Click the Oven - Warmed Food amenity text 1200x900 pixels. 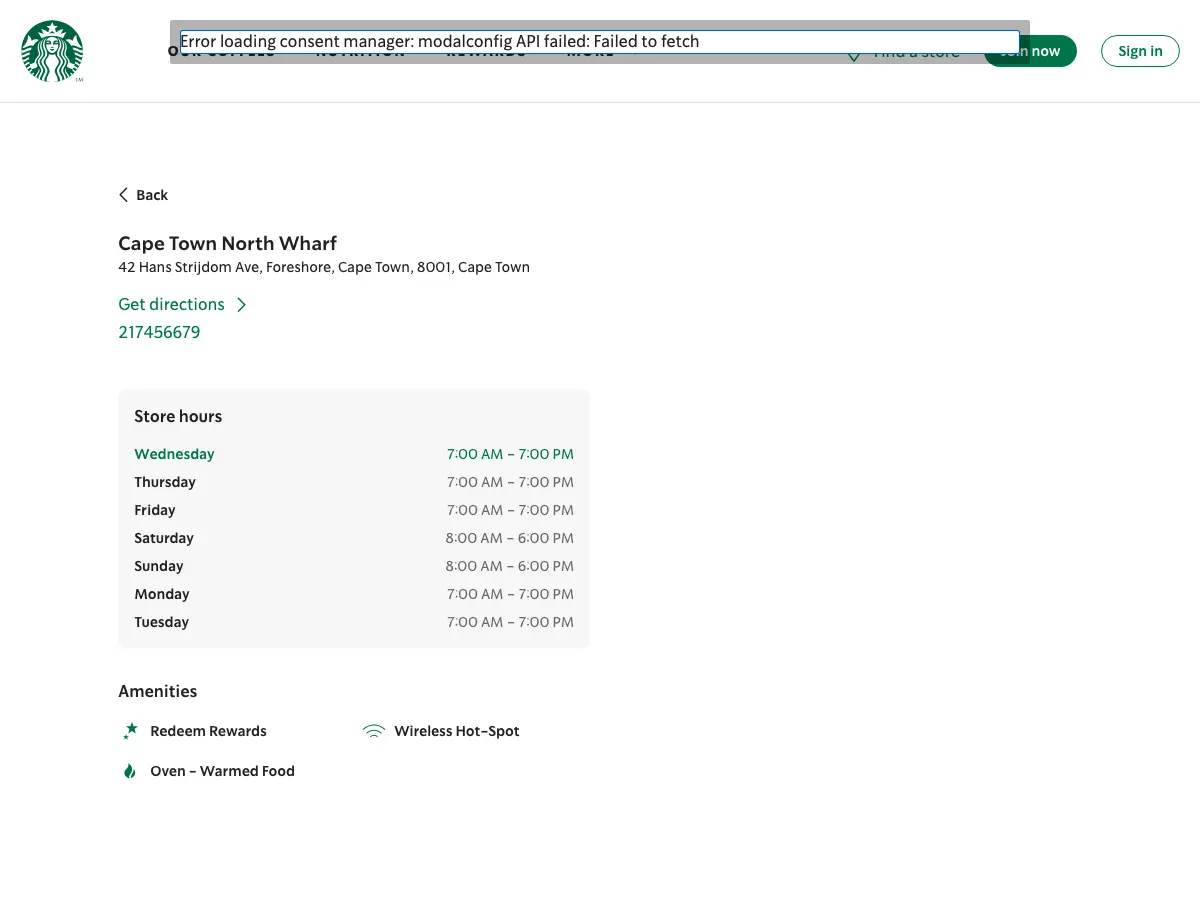coord(222,771)
